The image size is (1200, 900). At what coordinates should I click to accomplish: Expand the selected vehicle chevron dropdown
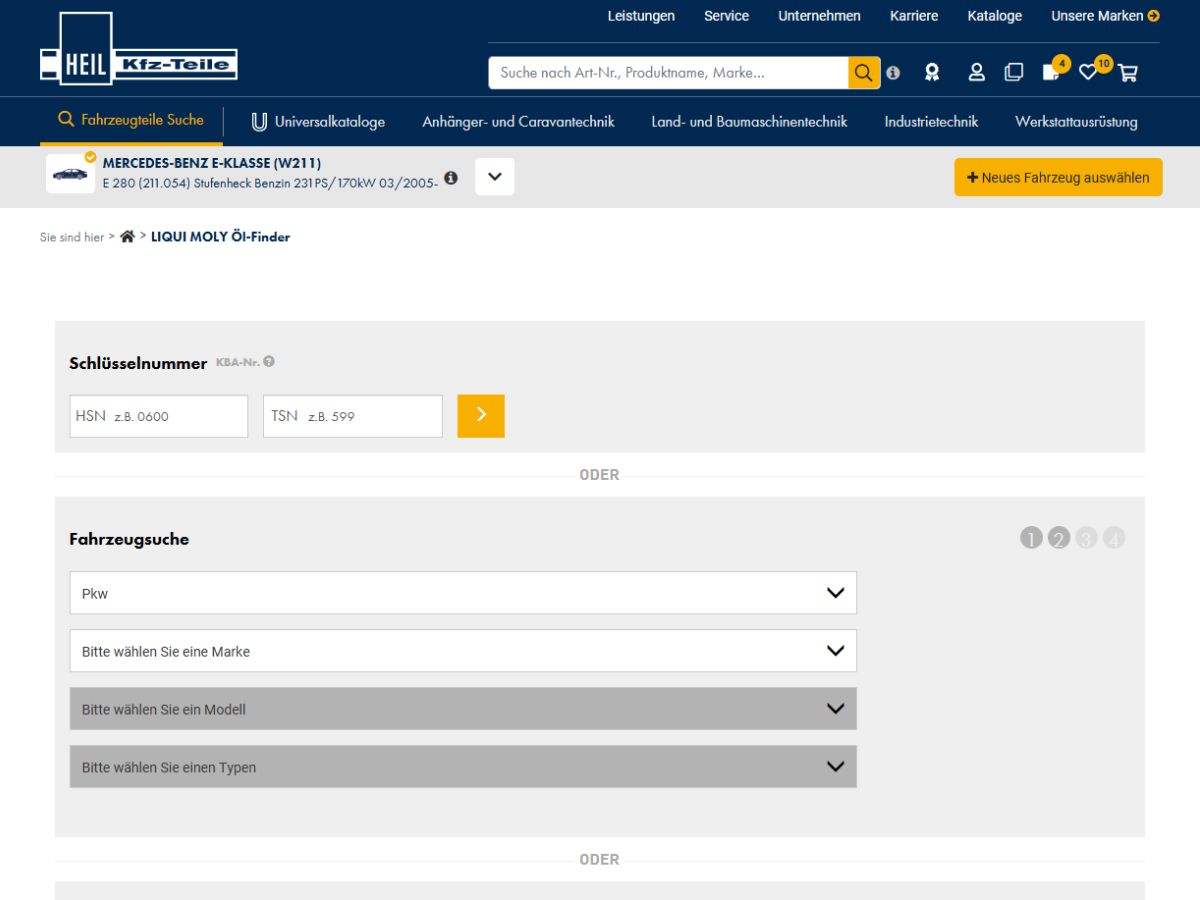pyautogui.click(x=495, y=177)
